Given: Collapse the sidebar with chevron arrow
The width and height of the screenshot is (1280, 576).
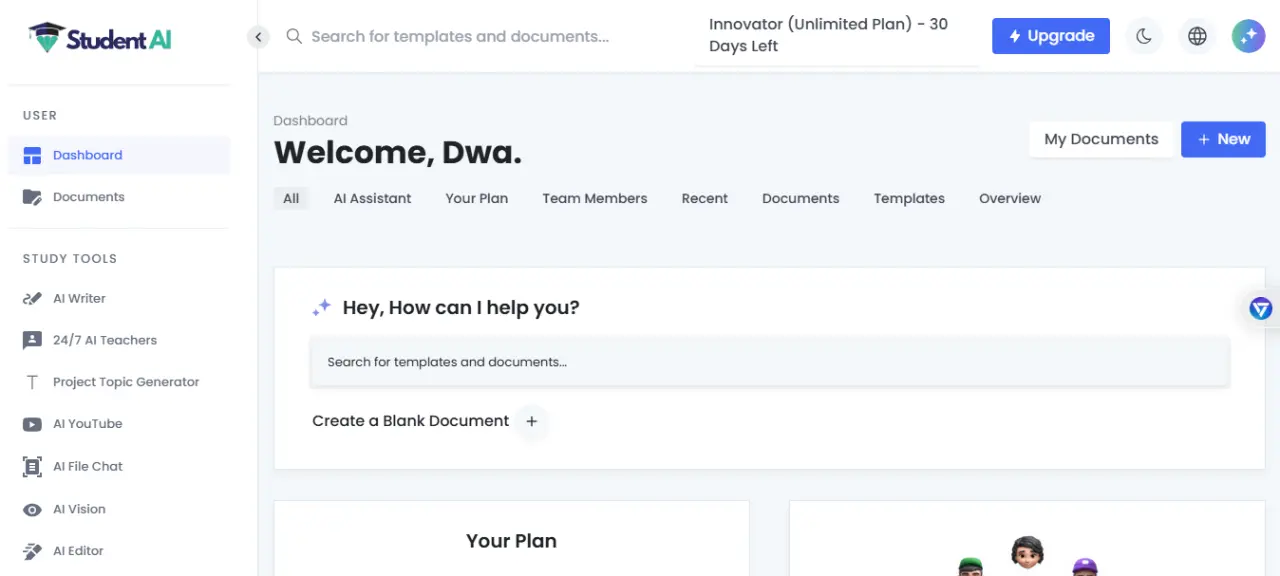Looking at the screenshot, I should [258, 37].
